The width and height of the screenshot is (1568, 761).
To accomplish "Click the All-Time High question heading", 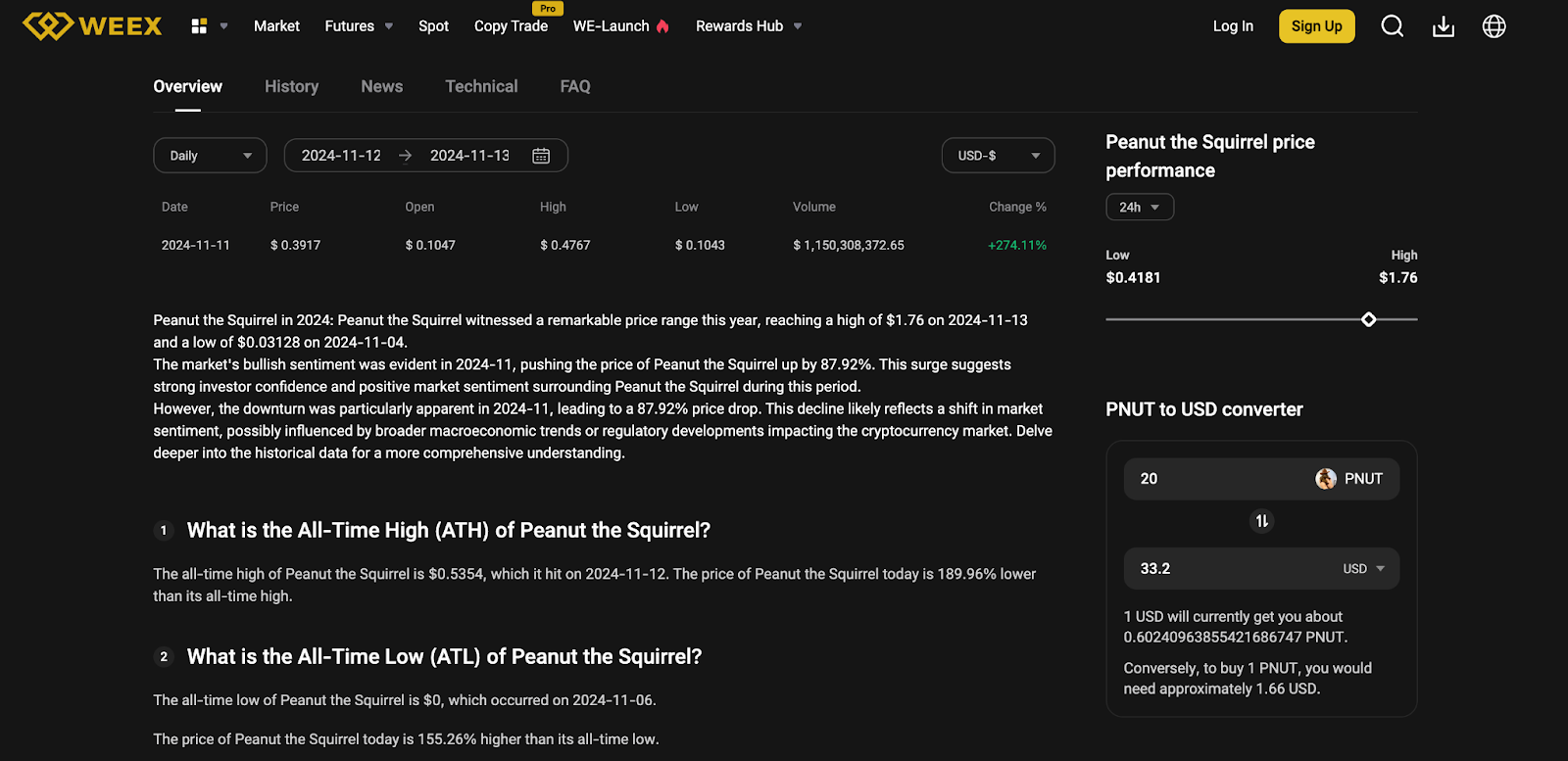I will tap(448, 530).
